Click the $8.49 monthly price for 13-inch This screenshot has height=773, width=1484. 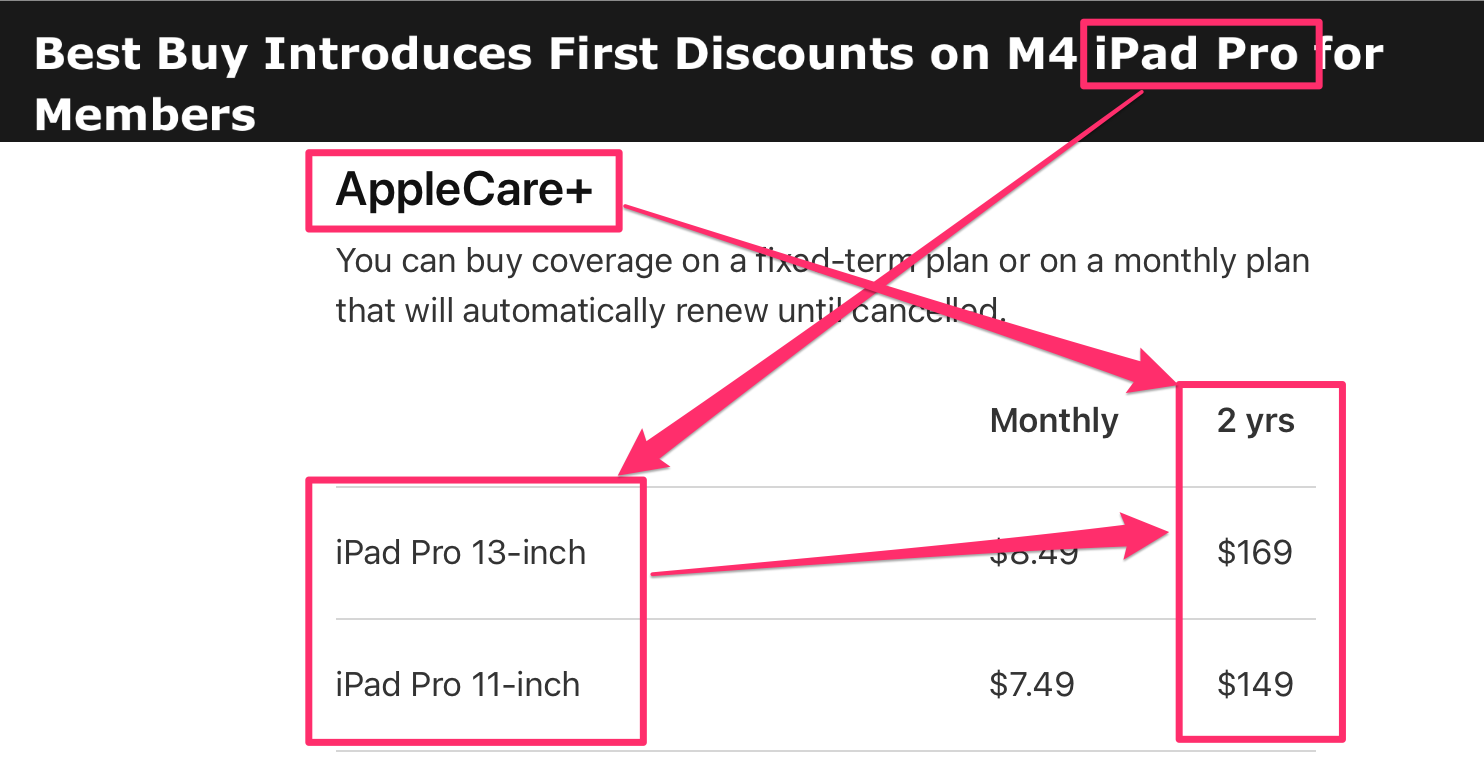click(x=1033, y=554)
